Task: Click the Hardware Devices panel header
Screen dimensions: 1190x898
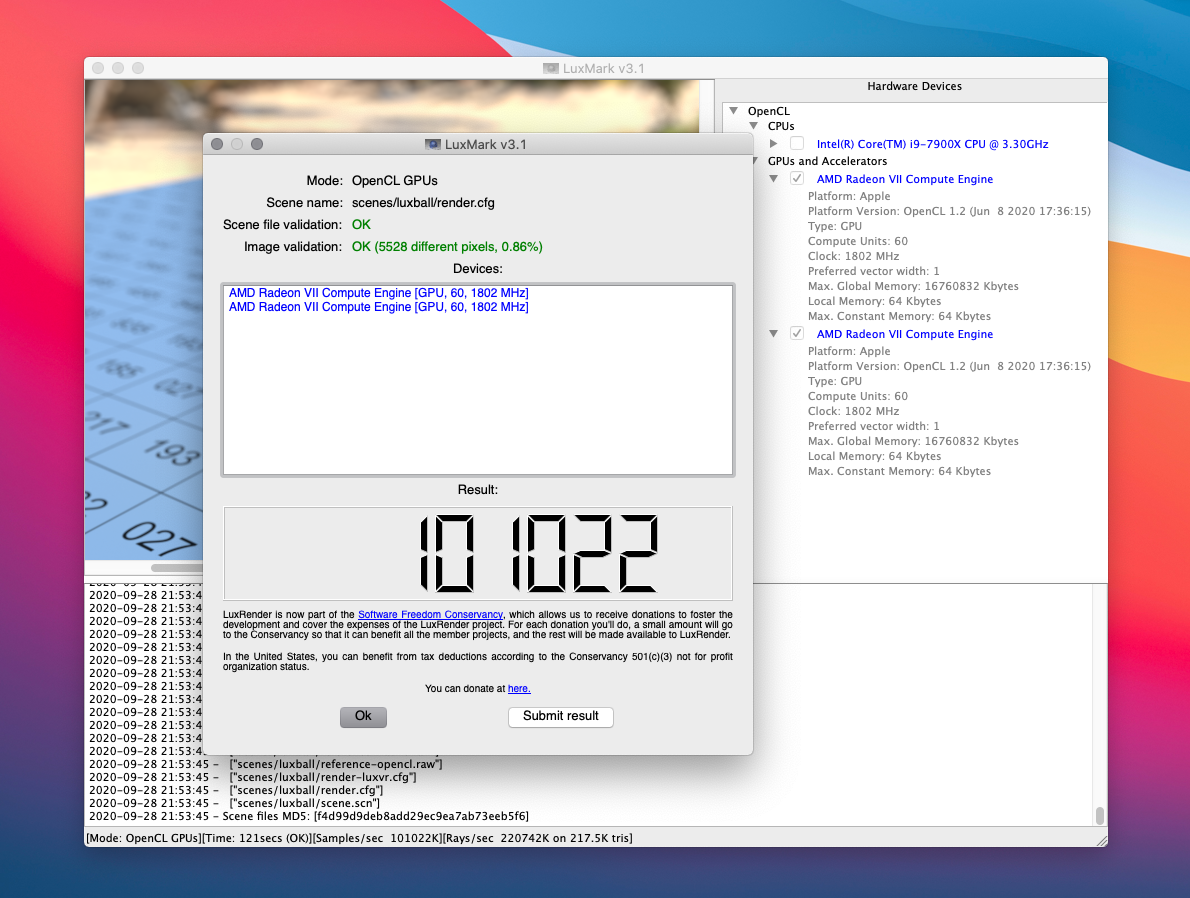Action: [914, 87]
